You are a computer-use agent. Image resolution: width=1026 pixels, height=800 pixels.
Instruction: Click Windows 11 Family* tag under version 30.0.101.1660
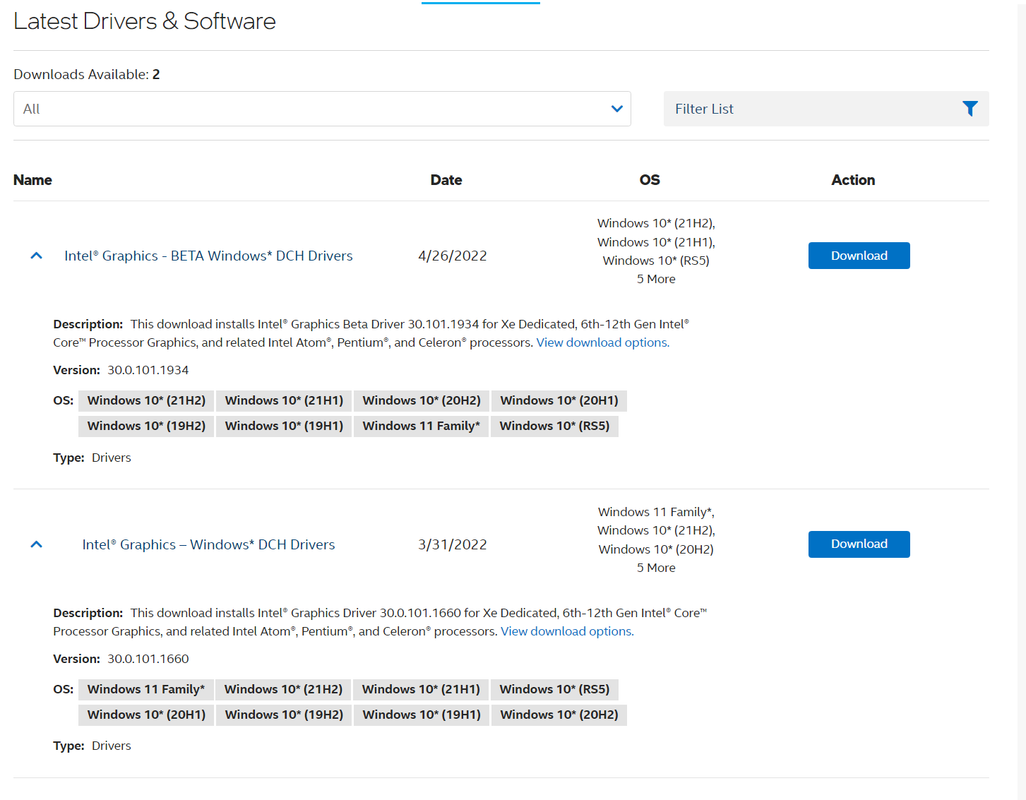tap(146, 689)
